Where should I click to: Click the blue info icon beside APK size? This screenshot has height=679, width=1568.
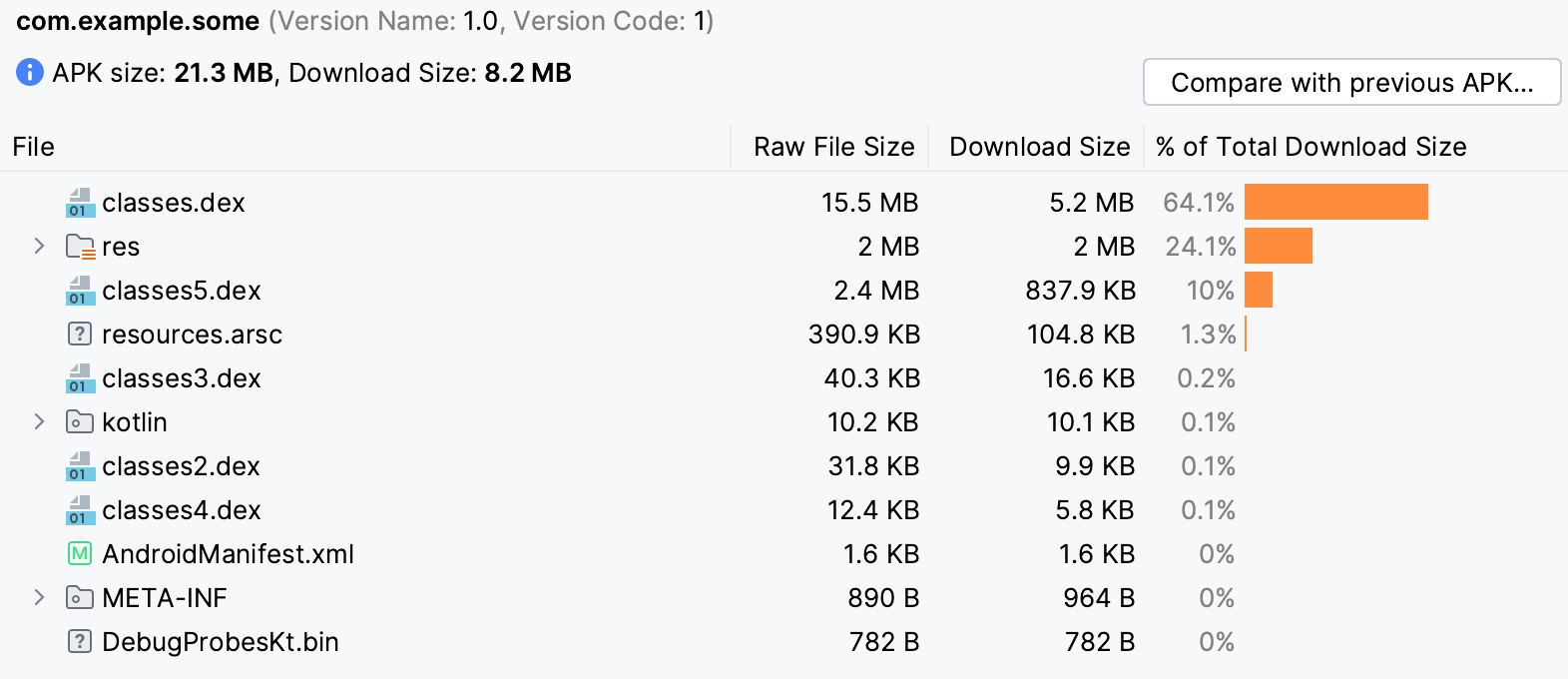pos(30,73)
